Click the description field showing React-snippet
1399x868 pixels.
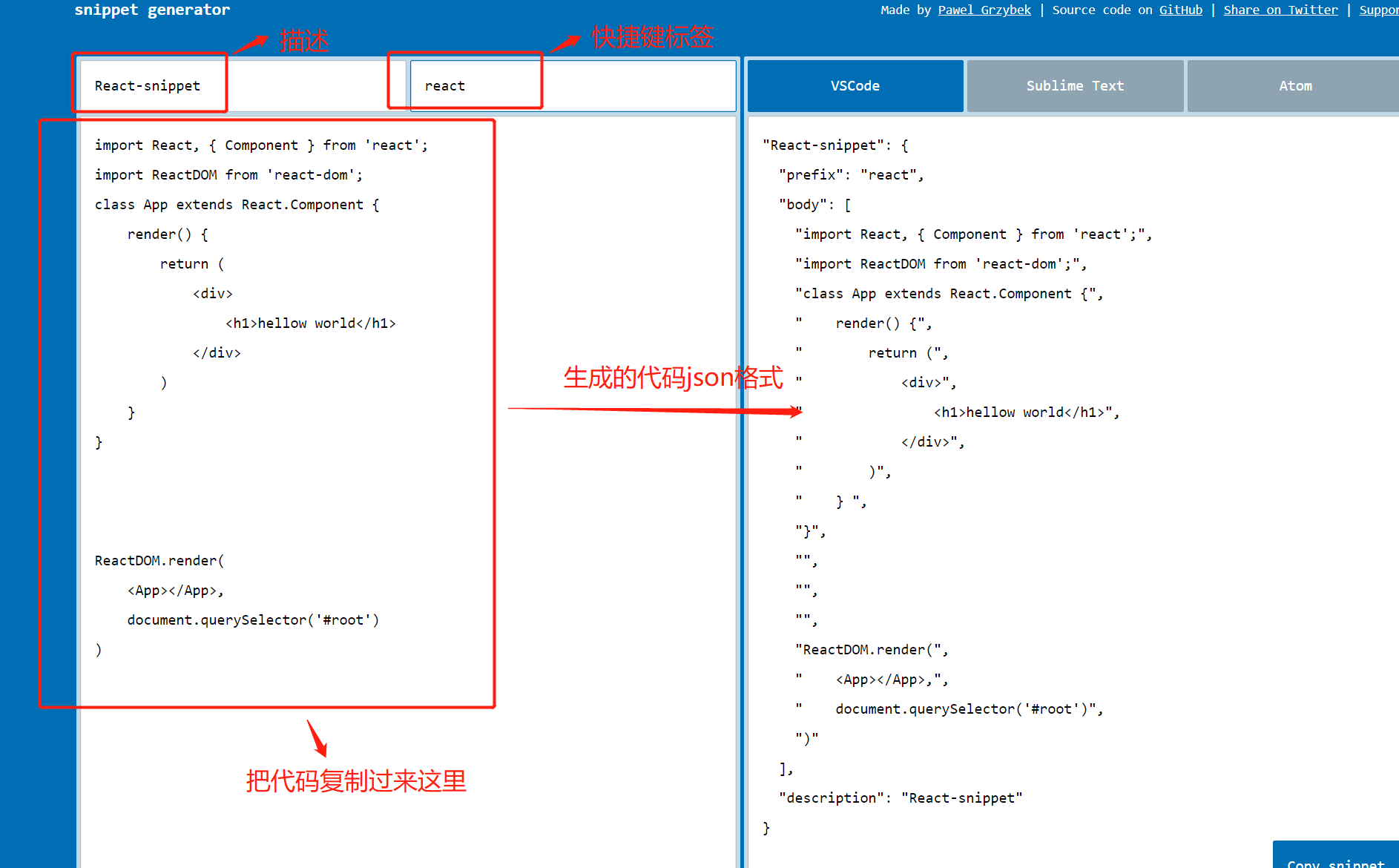(x=223, y=85)
